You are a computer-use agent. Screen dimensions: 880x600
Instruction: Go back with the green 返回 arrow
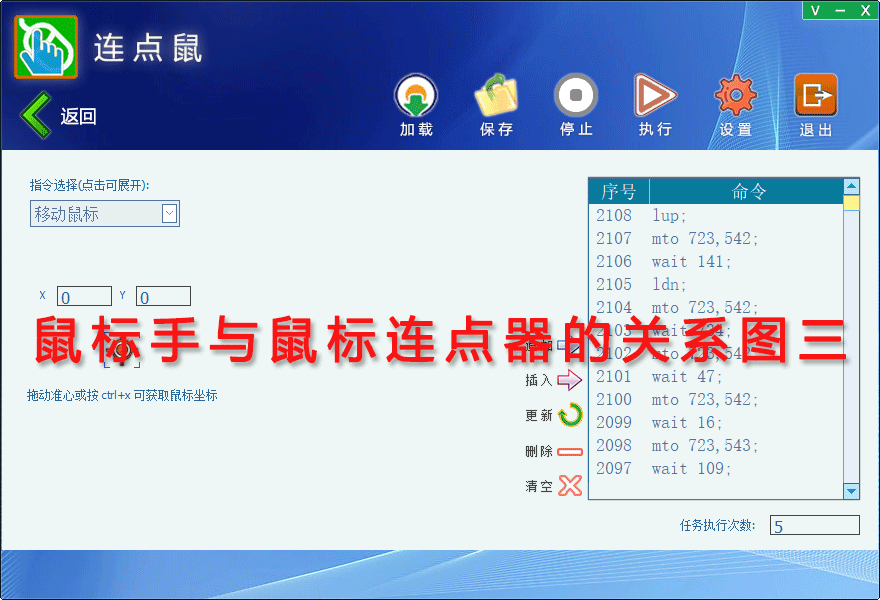pyautogui.click(x=36, y=115)
